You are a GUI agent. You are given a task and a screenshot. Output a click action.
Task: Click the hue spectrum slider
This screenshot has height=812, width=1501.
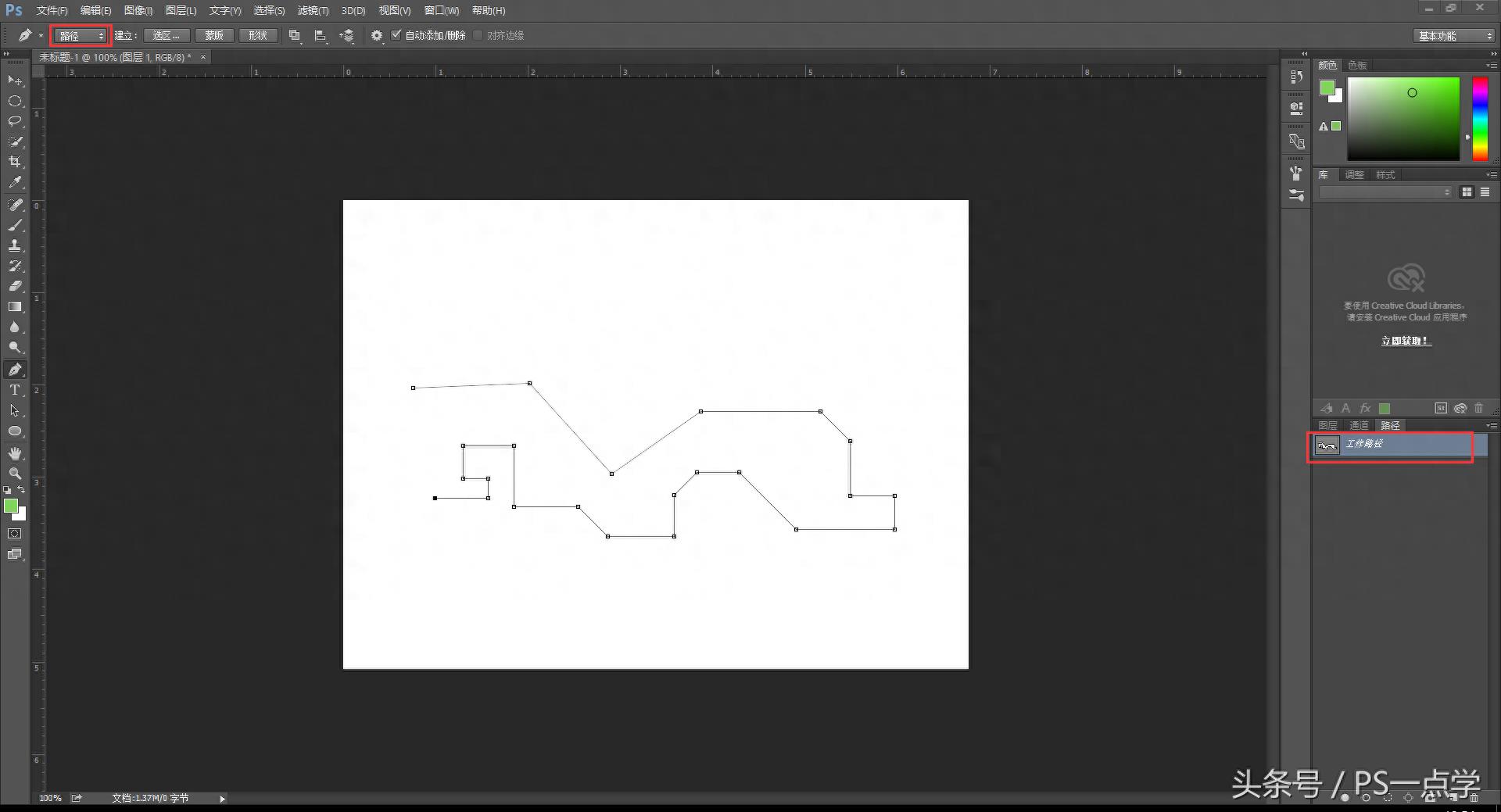[1480, 119]
